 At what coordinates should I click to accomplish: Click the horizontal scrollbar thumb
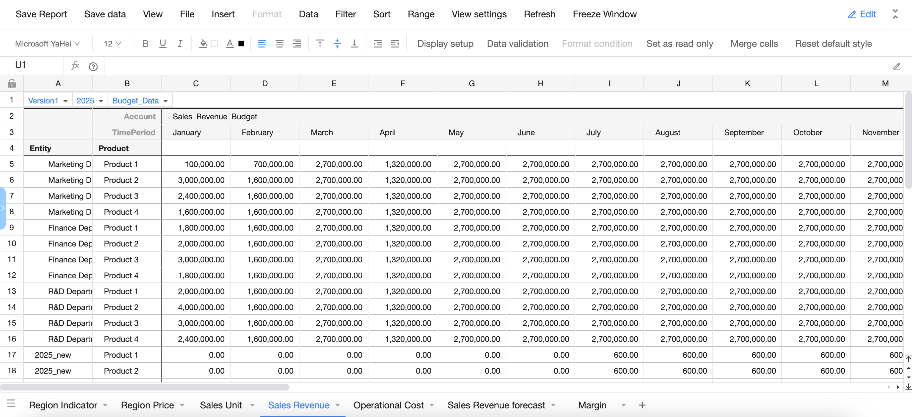[x=145, y=387]
